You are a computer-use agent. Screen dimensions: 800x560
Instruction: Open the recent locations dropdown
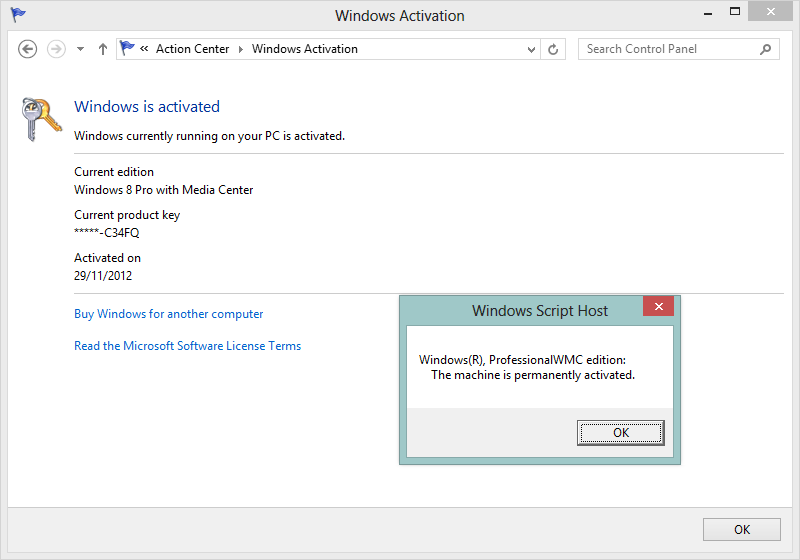click(80, 49)
